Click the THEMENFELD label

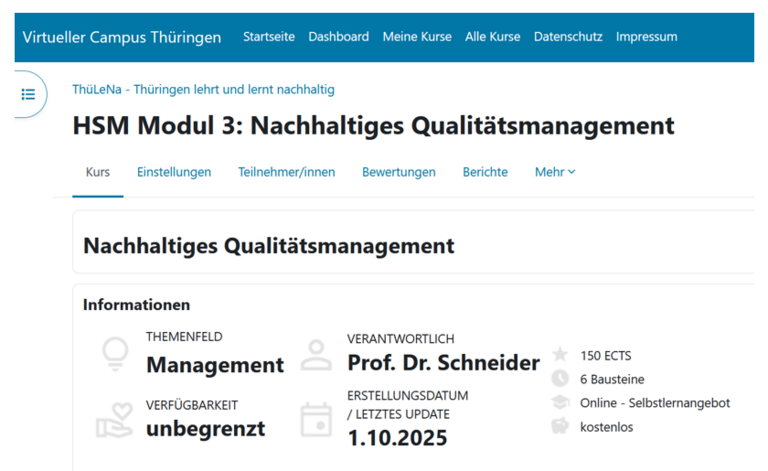click(184, 337)
